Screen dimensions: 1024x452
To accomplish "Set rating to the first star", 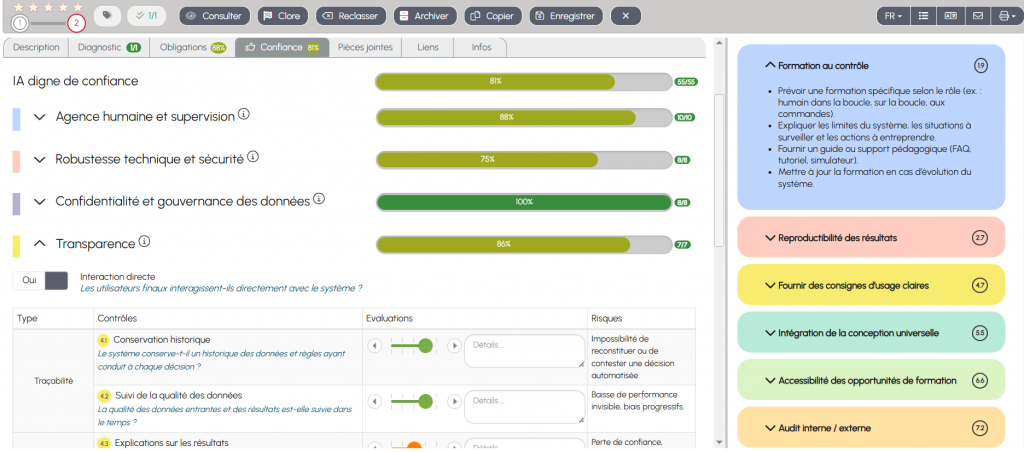I will tap(19, 7).
